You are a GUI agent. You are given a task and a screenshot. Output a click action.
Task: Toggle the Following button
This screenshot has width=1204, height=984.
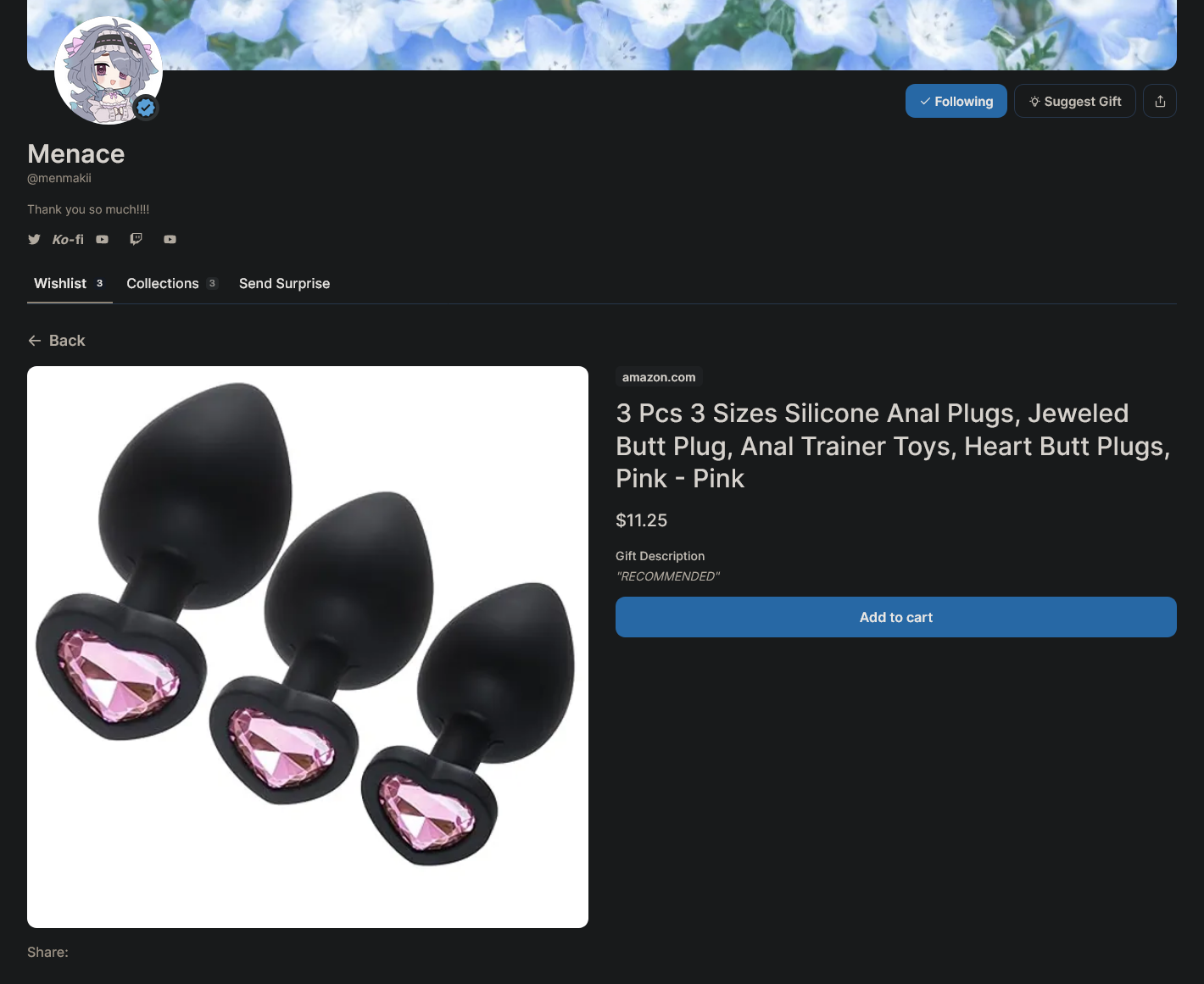coord(956,101)
